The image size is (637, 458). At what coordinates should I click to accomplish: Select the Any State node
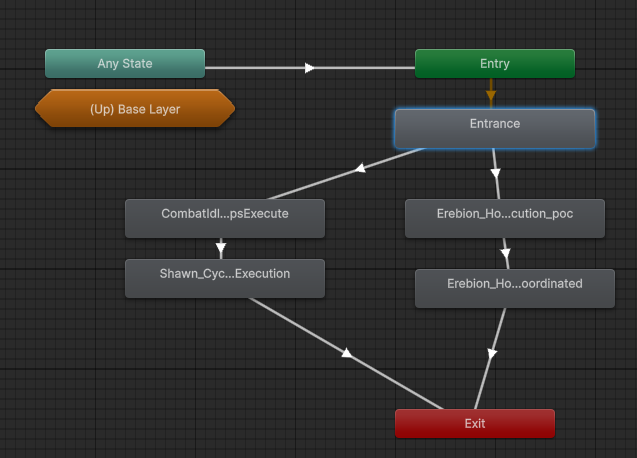point(125,64)
